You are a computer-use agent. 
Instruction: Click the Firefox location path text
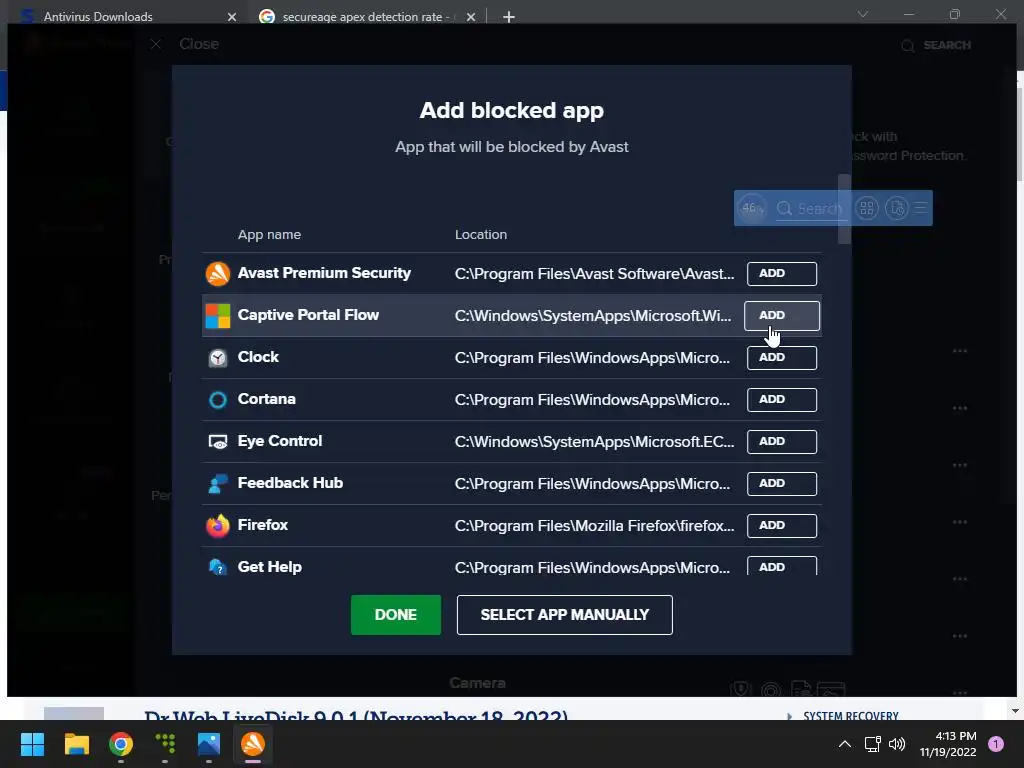pyautogui.click(x=594, y=526)
